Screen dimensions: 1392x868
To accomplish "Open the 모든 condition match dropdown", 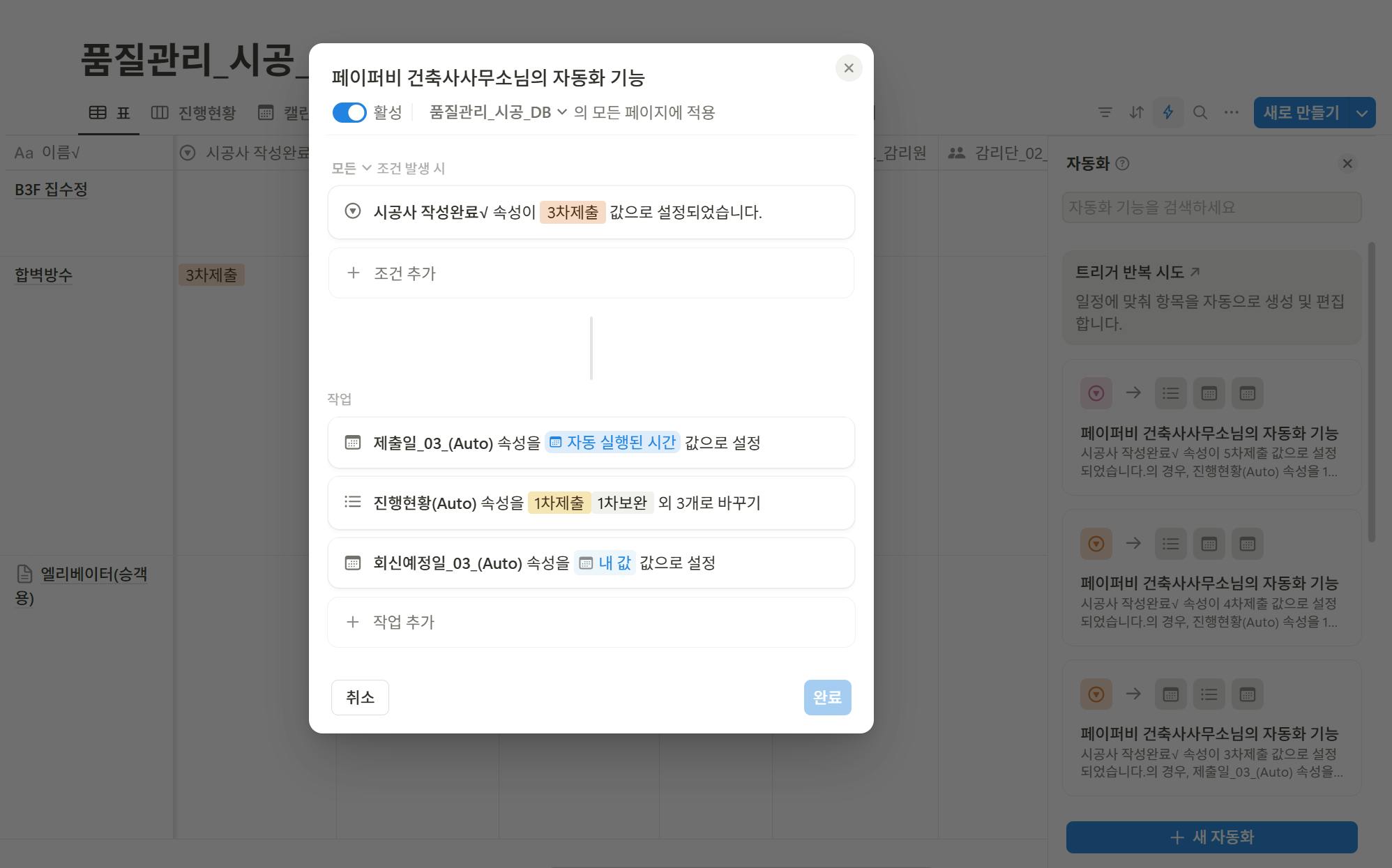I will pyautogui.click(x=351, y=168).
